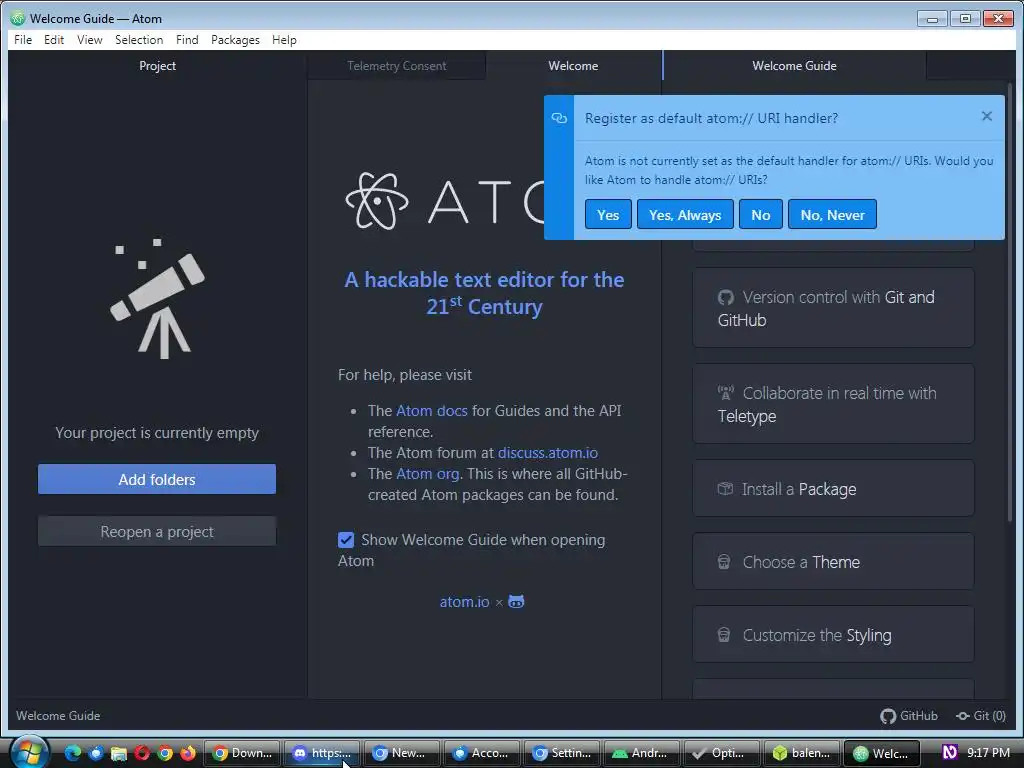The image size is (1024, 768).
Task: Expand Version control with Git and GitHub
Action: coord(833,308)
